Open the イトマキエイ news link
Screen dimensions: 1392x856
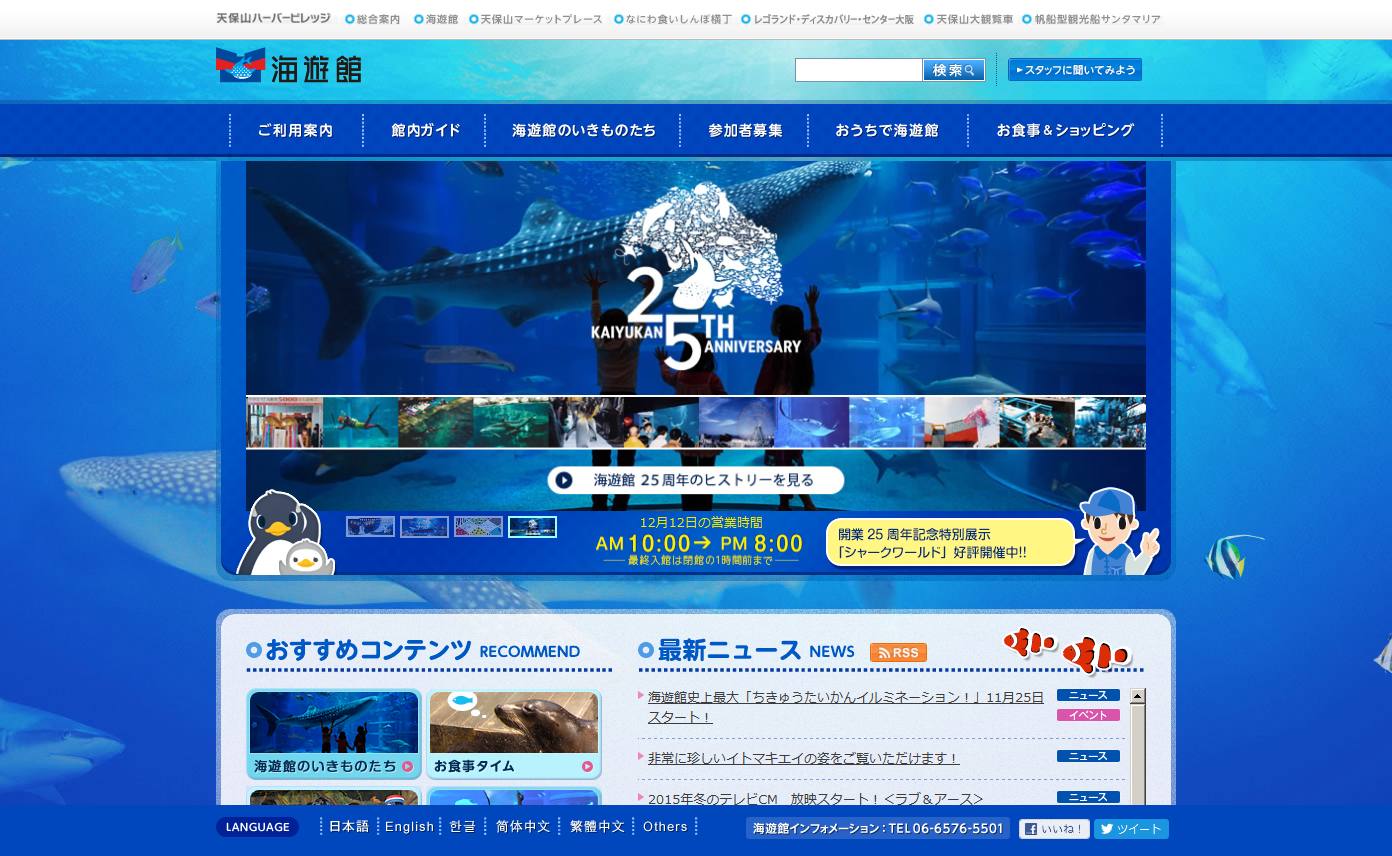803,758
